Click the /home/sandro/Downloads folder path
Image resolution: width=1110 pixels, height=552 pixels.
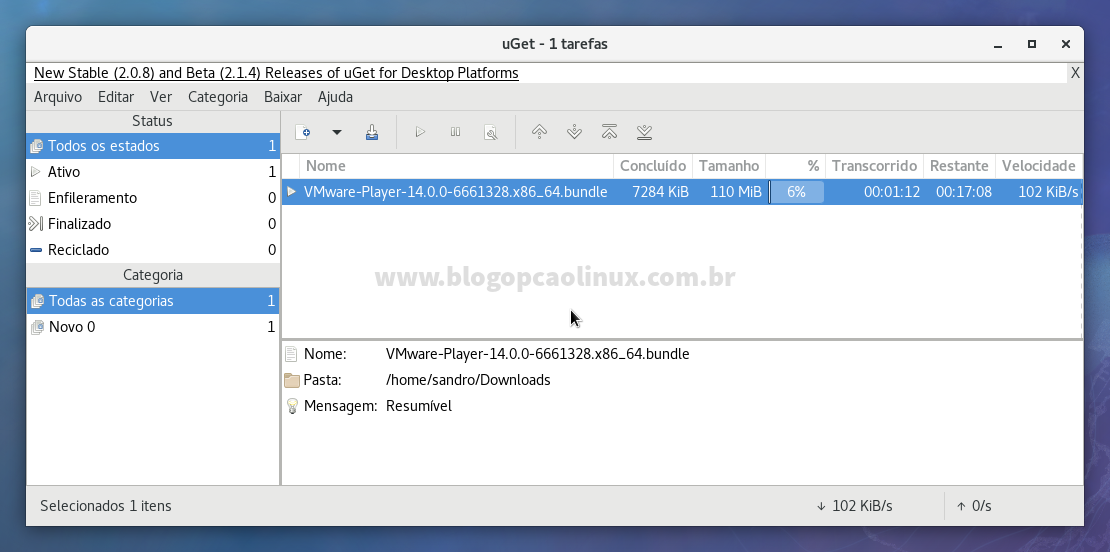tap(468, 380)
